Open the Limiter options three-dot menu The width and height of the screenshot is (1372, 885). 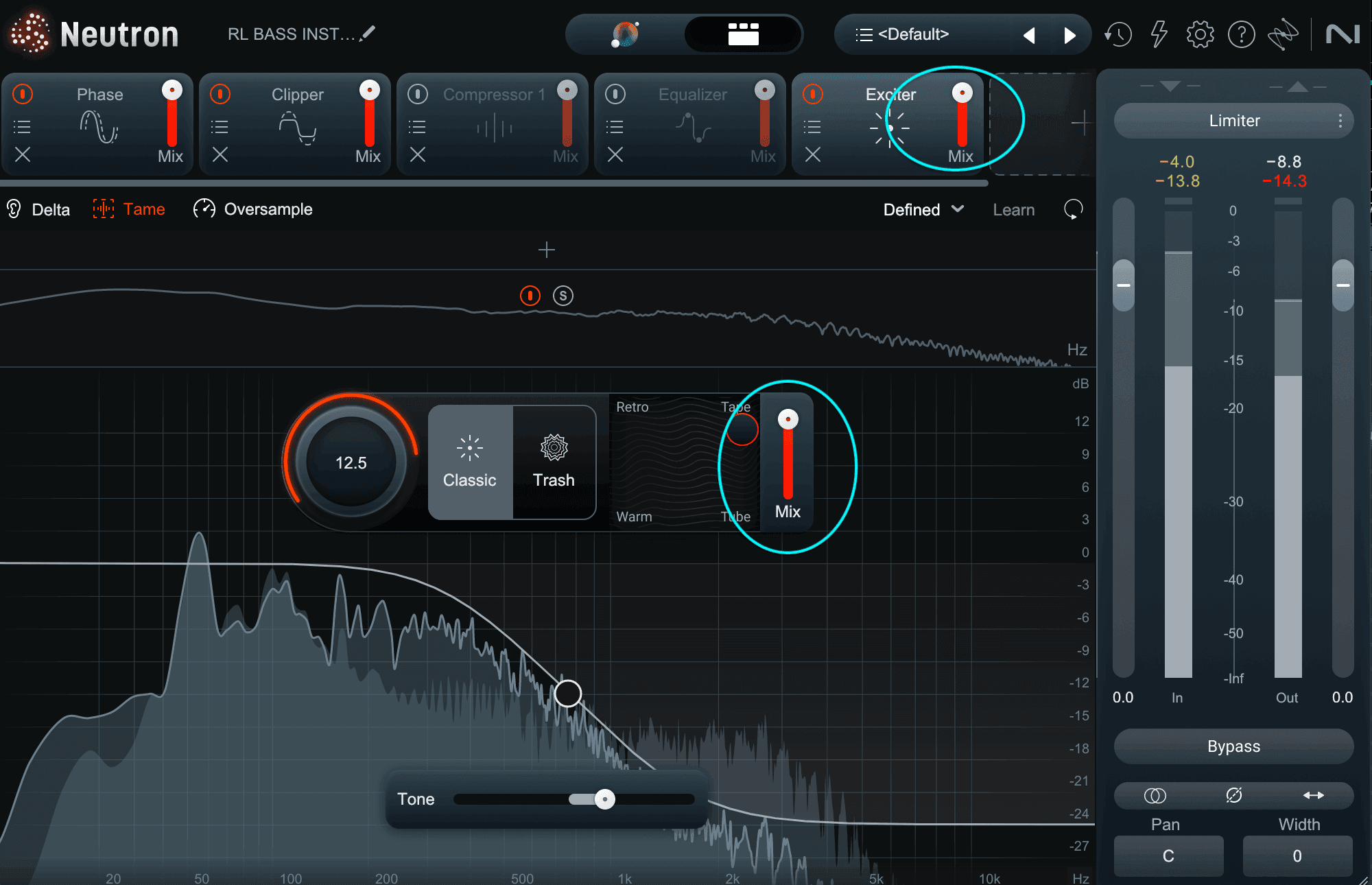coord(1340,121)
